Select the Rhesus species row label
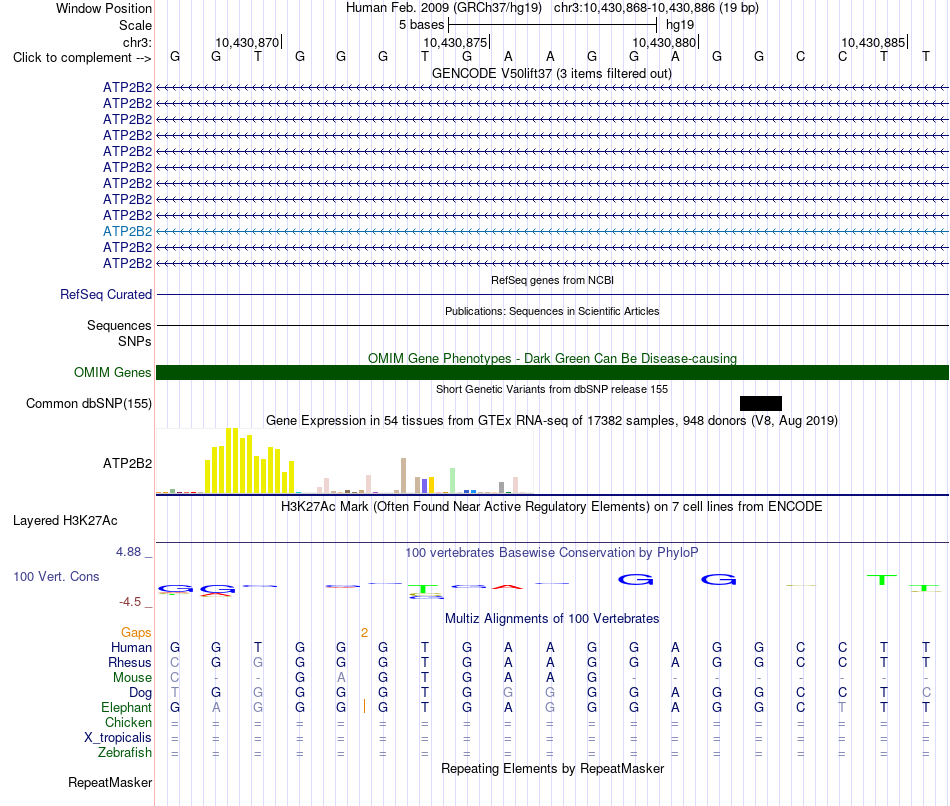Image resolution: width=950 pixels, height=806 pixels. 130,662
